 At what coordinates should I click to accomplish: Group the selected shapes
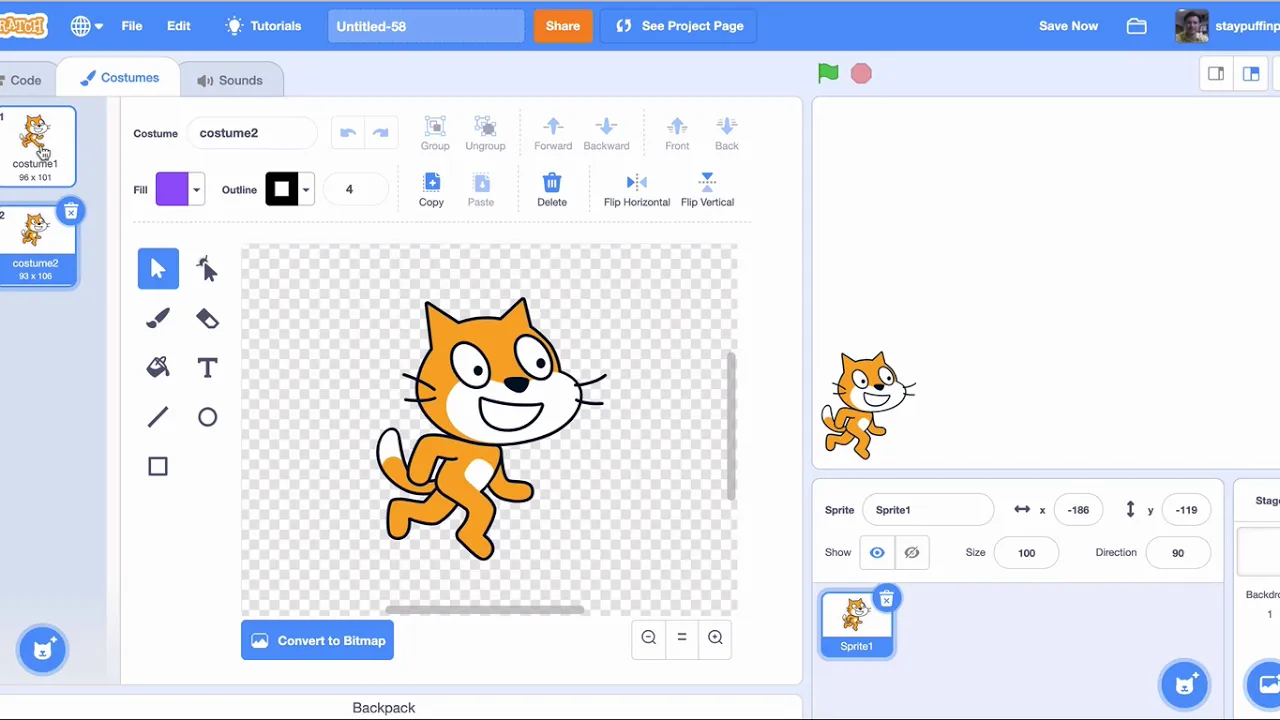(435, 134)
